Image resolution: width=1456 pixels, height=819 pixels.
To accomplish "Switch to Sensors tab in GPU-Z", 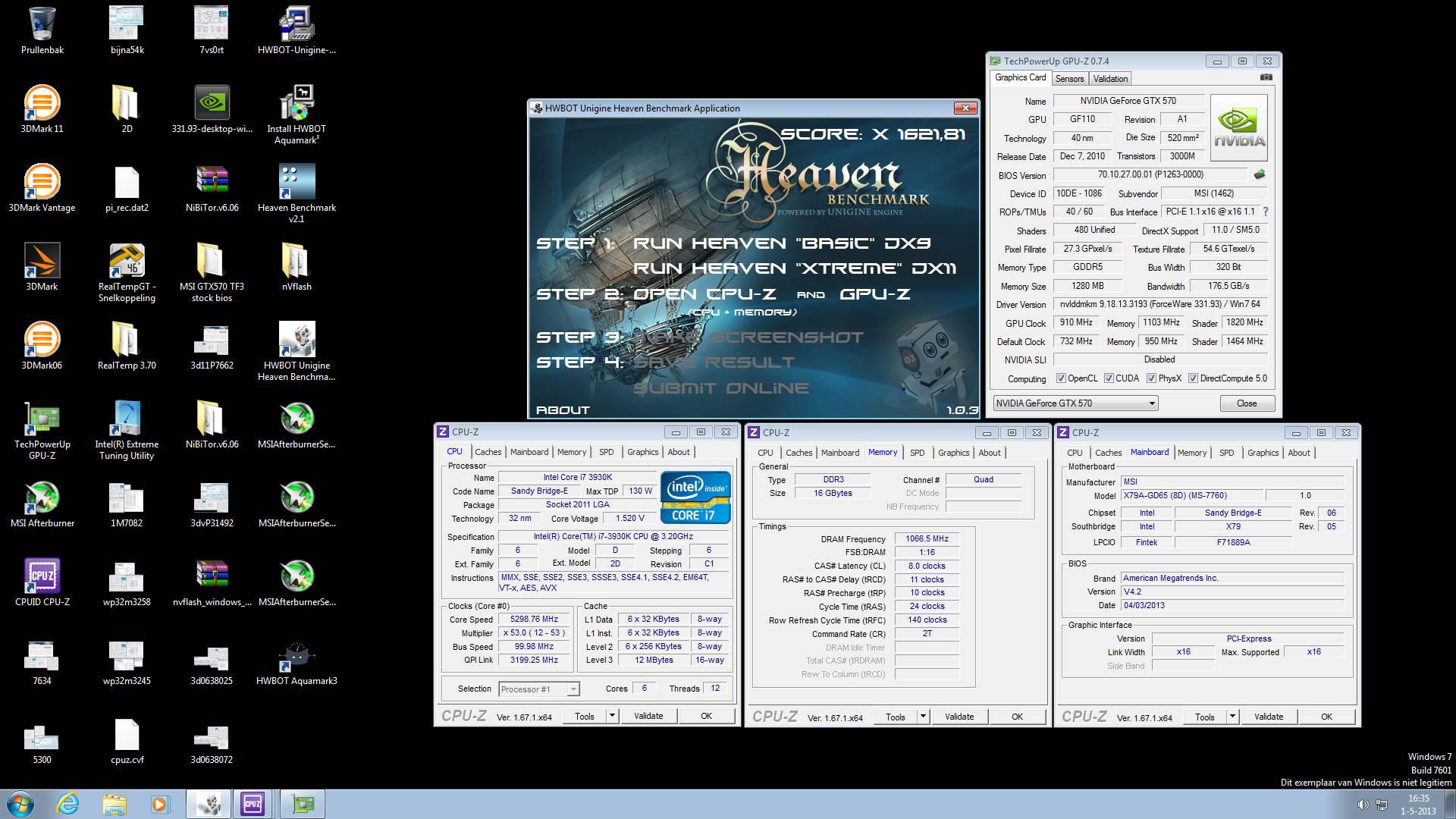I will [1069, 79].
